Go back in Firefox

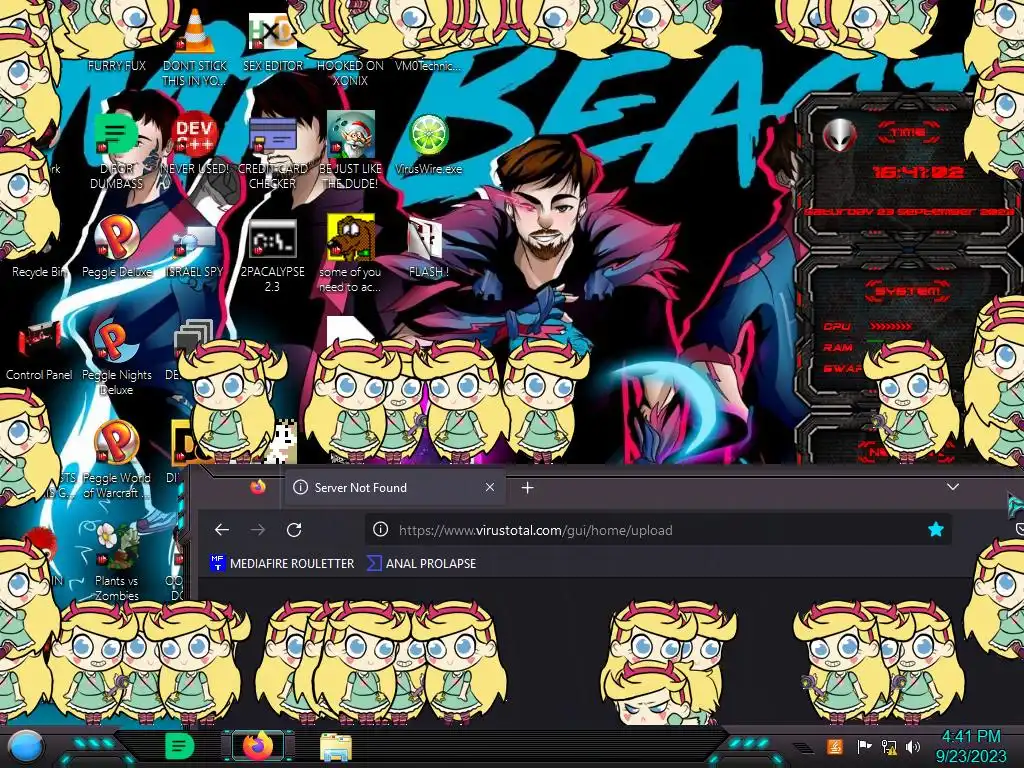(x=222, y=530)
